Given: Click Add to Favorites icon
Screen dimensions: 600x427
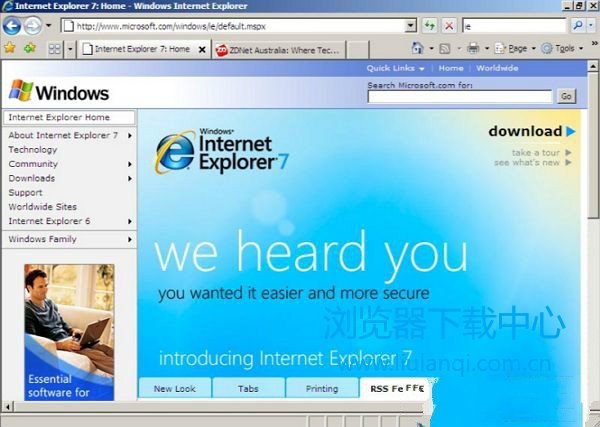Looking at the screenshot, I should tap(29, 48).
